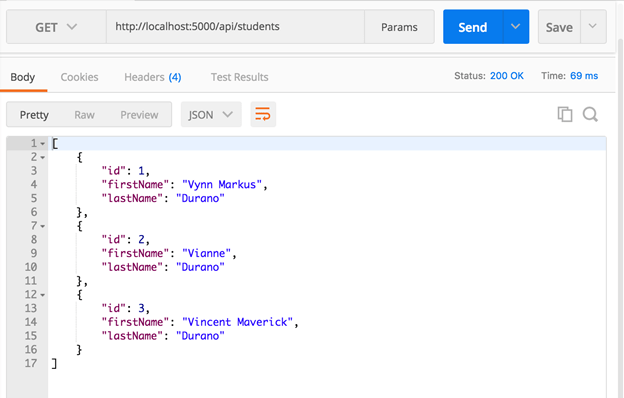This screenshot has height=398, width=624.
Task: Open the Send button dropdown arrow
Action: click(516, 27)
